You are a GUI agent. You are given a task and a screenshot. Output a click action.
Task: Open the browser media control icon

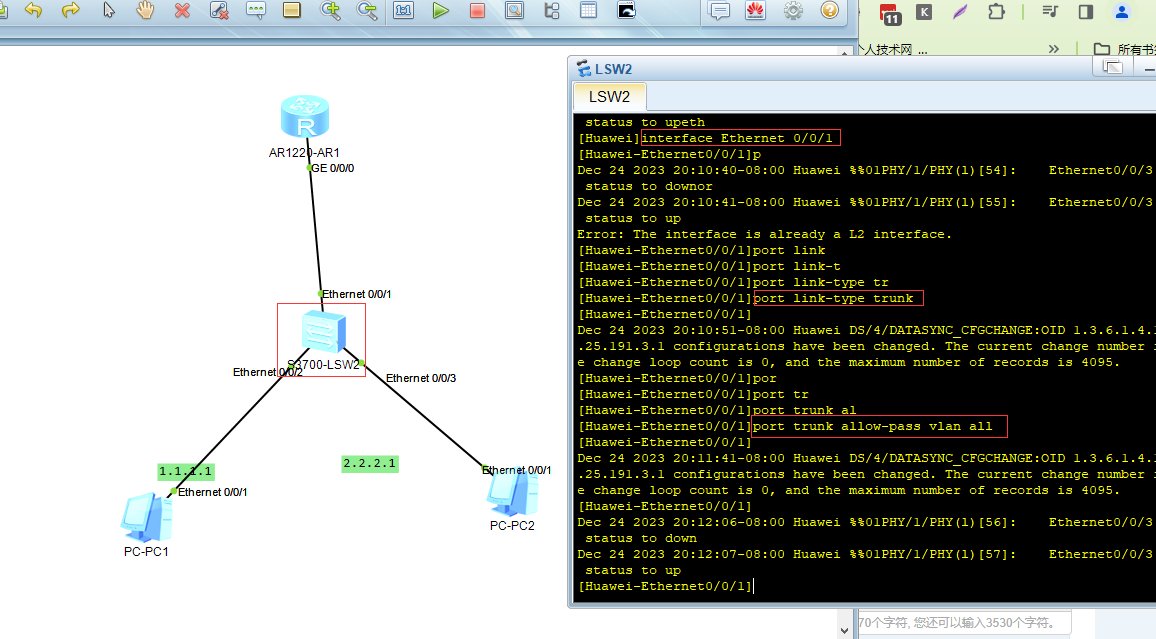[1050, 12]
